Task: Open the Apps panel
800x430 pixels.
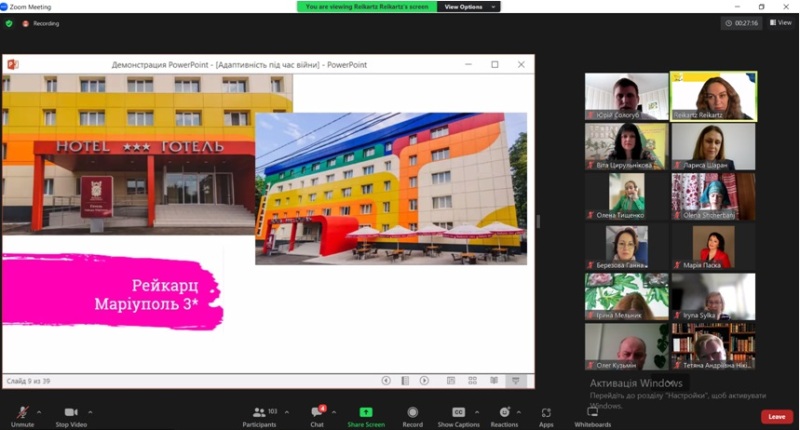Action: [x=546, y=416]
